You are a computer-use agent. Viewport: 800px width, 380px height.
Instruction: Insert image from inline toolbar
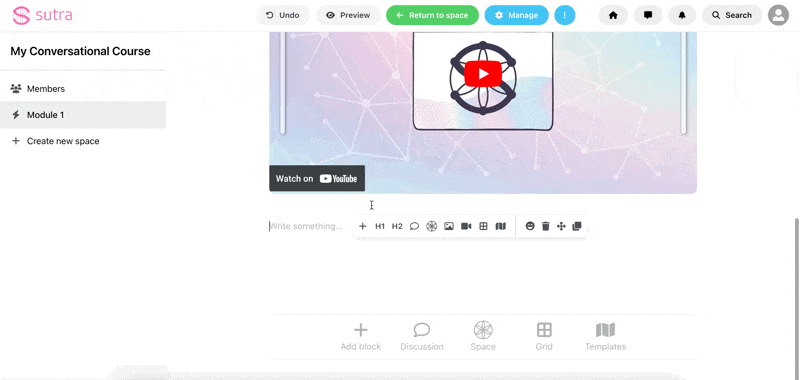tap(449, 226)
